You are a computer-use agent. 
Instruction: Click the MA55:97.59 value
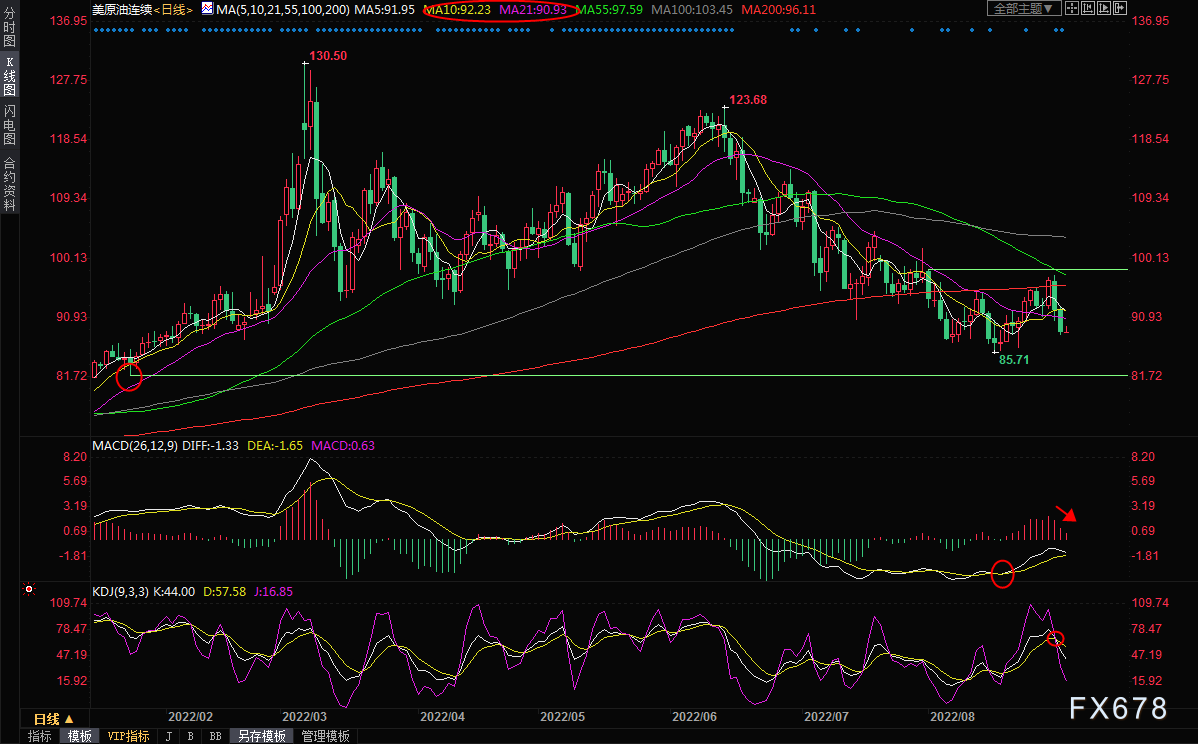click(609, 10)
